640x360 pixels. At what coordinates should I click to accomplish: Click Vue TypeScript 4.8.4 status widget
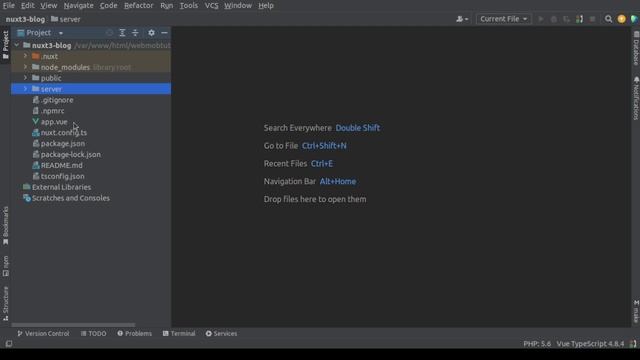click(590, 344)
